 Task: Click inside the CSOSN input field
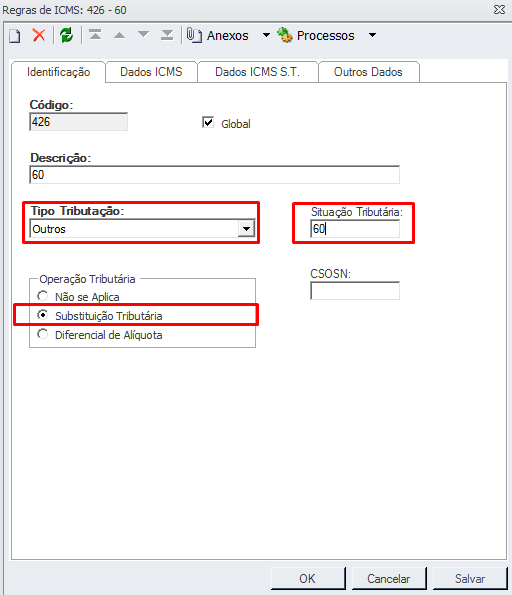coord(355,291)
